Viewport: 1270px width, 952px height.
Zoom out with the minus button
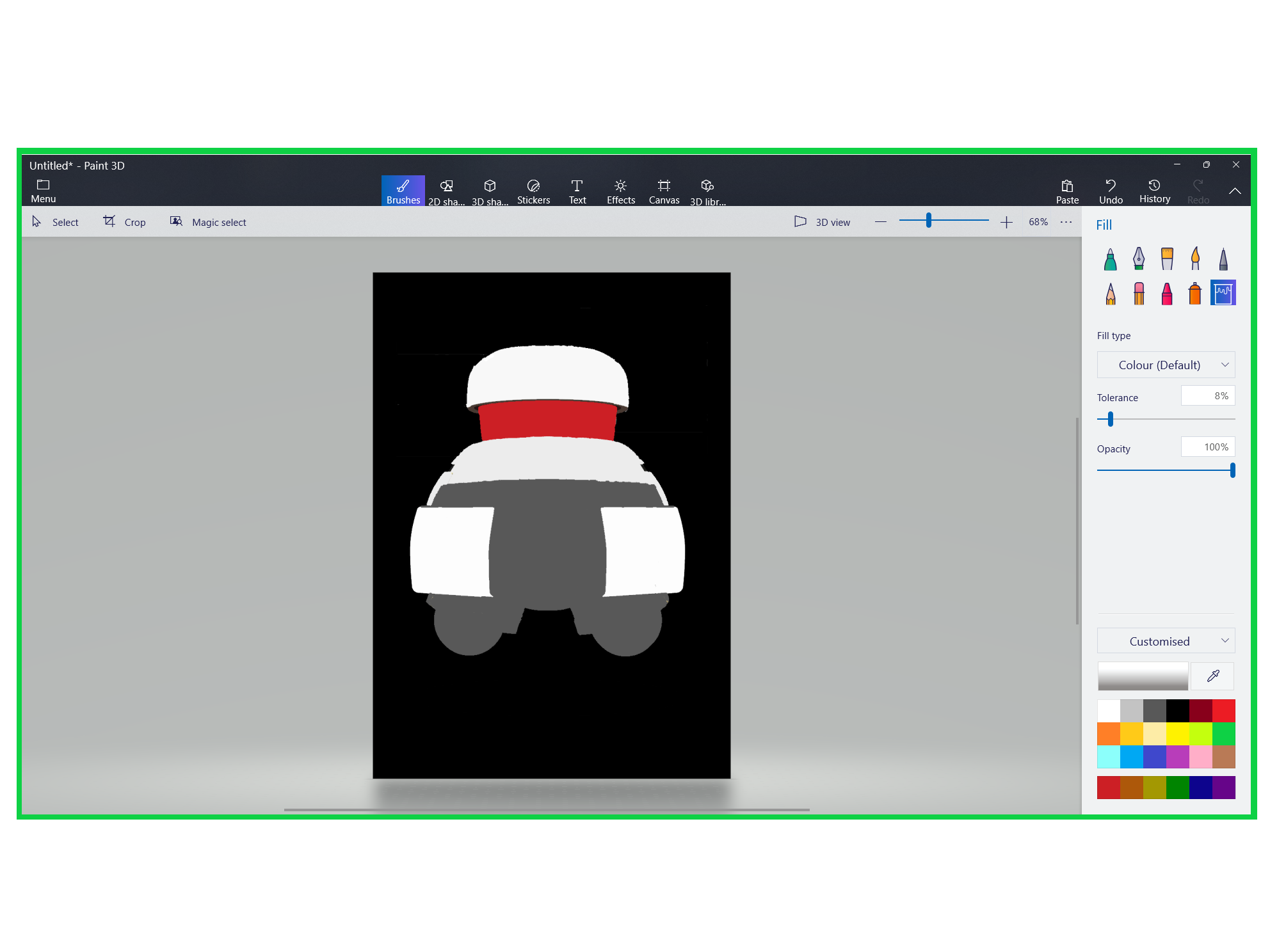(881, 222)
